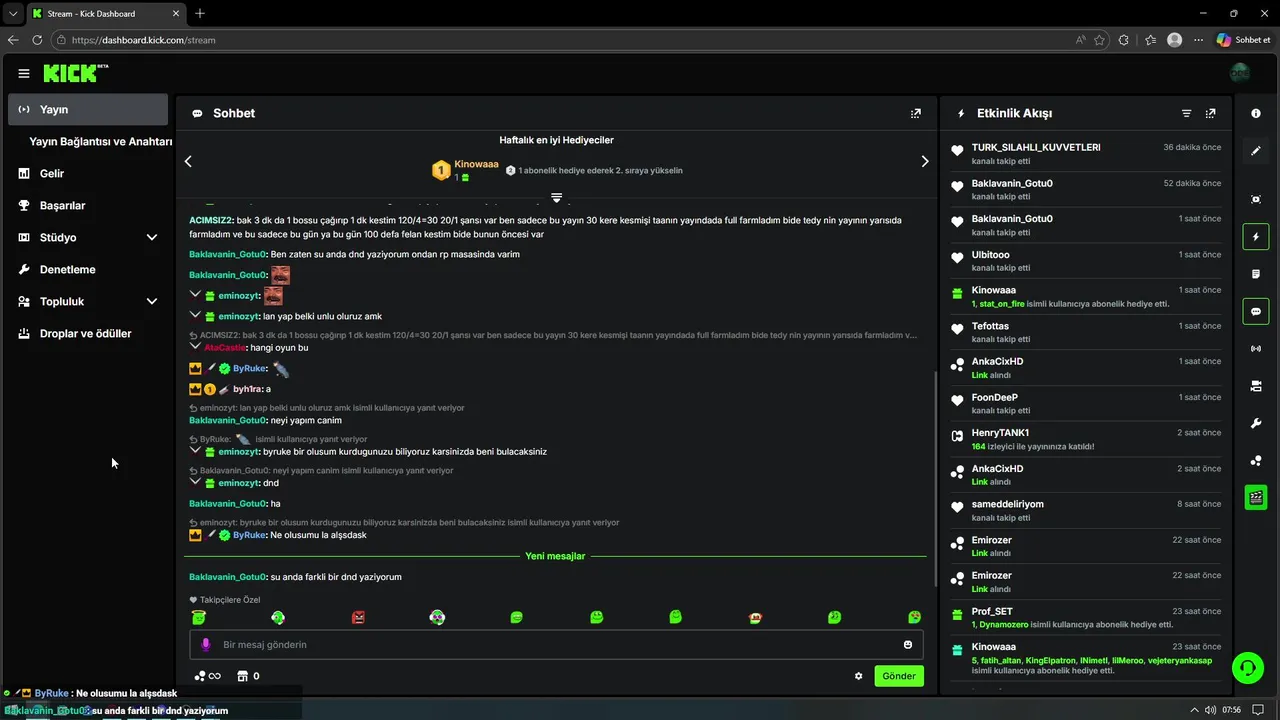Select Yayın in the sidebar
1280x720 pixels.
(88, 109)
